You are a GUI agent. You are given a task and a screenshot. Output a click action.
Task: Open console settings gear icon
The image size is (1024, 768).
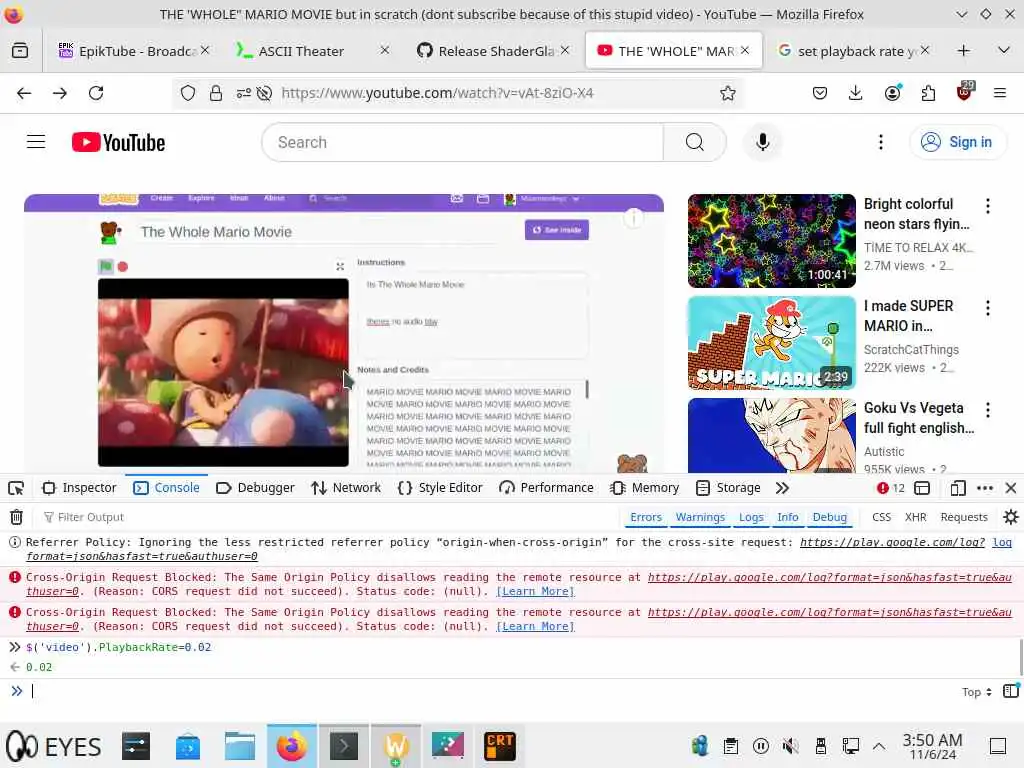(x=1010, y=517)
